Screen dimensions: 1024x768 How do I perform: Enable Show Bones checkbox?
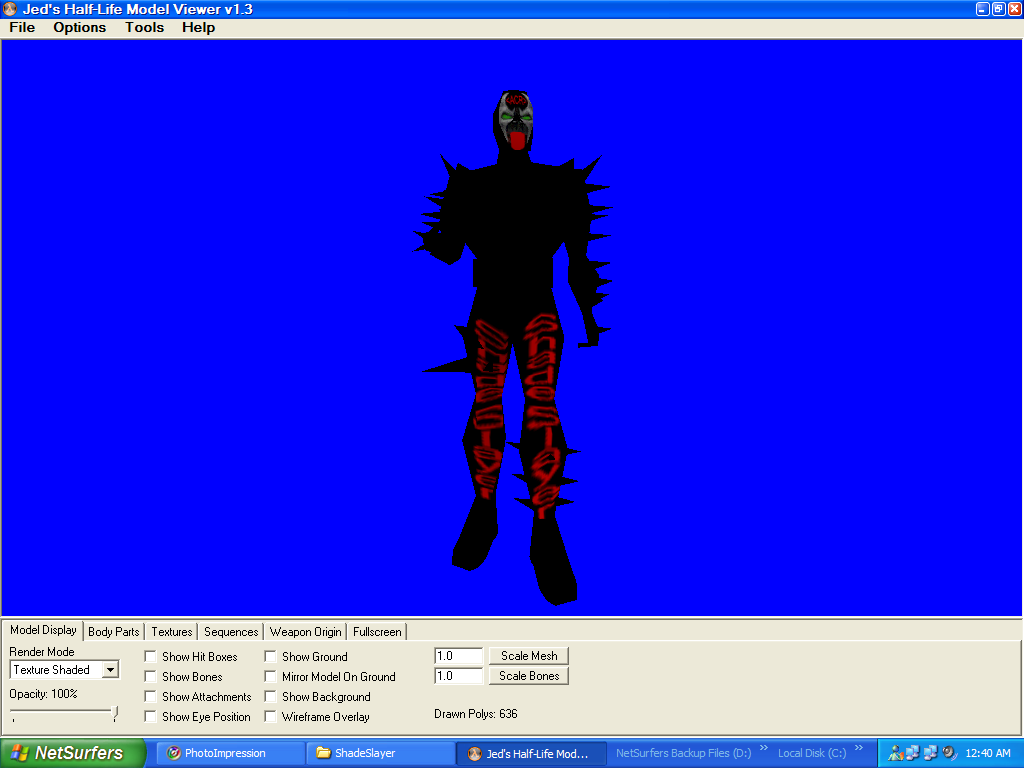(150, 677)
